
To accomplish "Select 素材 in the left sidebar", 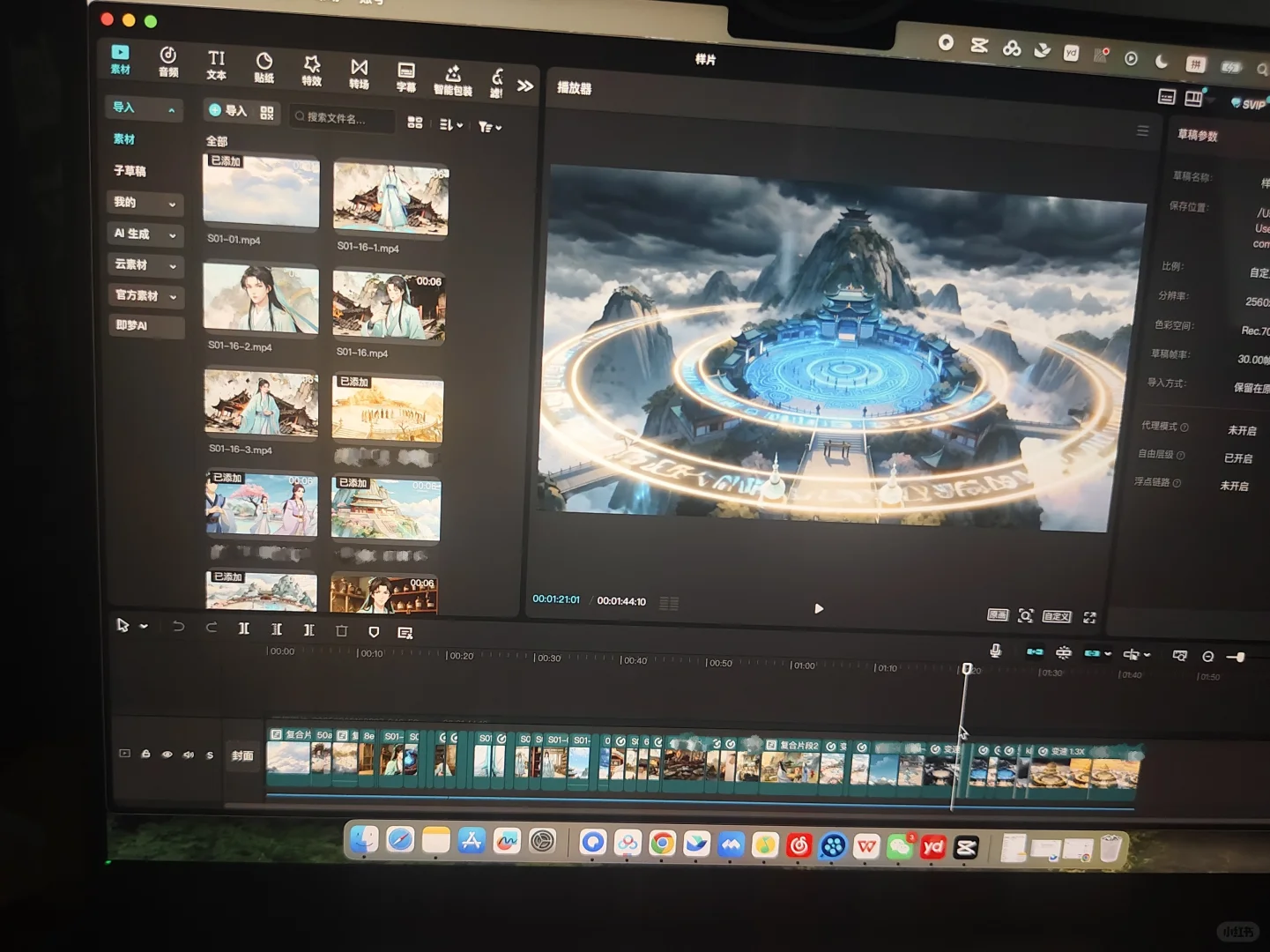I will click(x=124, y=139).
